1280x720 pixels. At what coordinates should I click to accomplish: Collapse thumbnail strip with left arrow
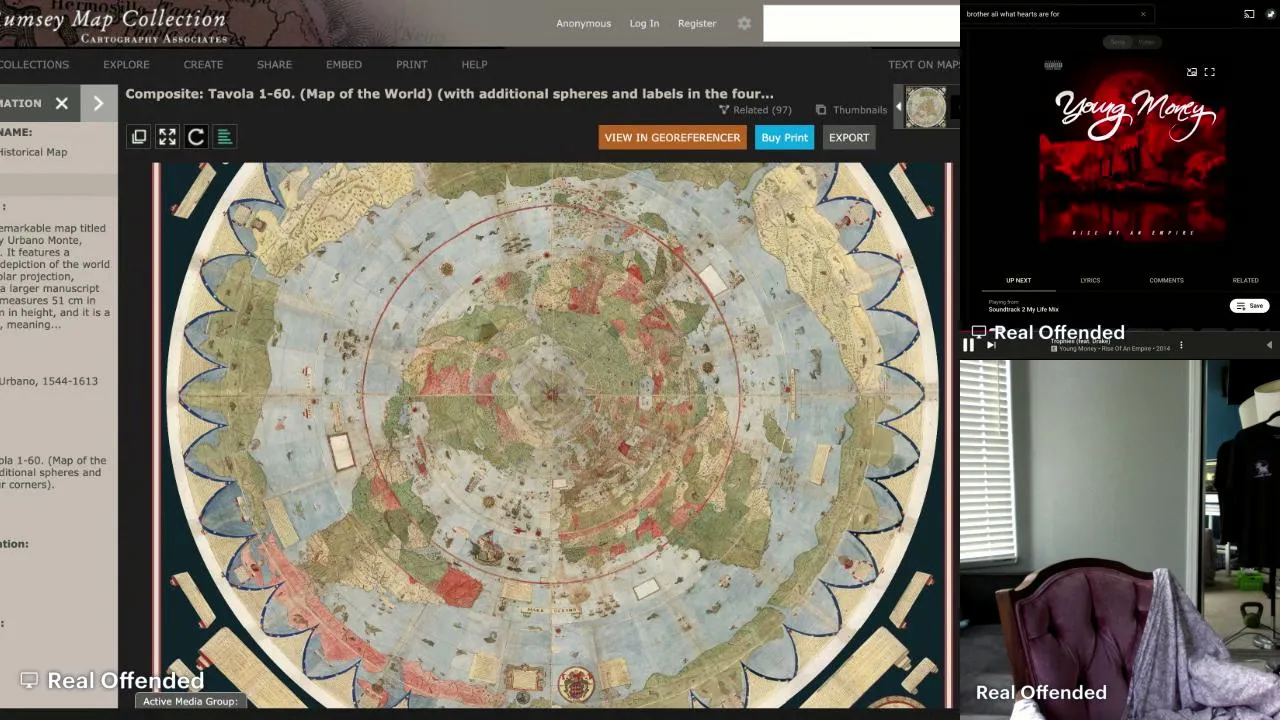point(898,107)
